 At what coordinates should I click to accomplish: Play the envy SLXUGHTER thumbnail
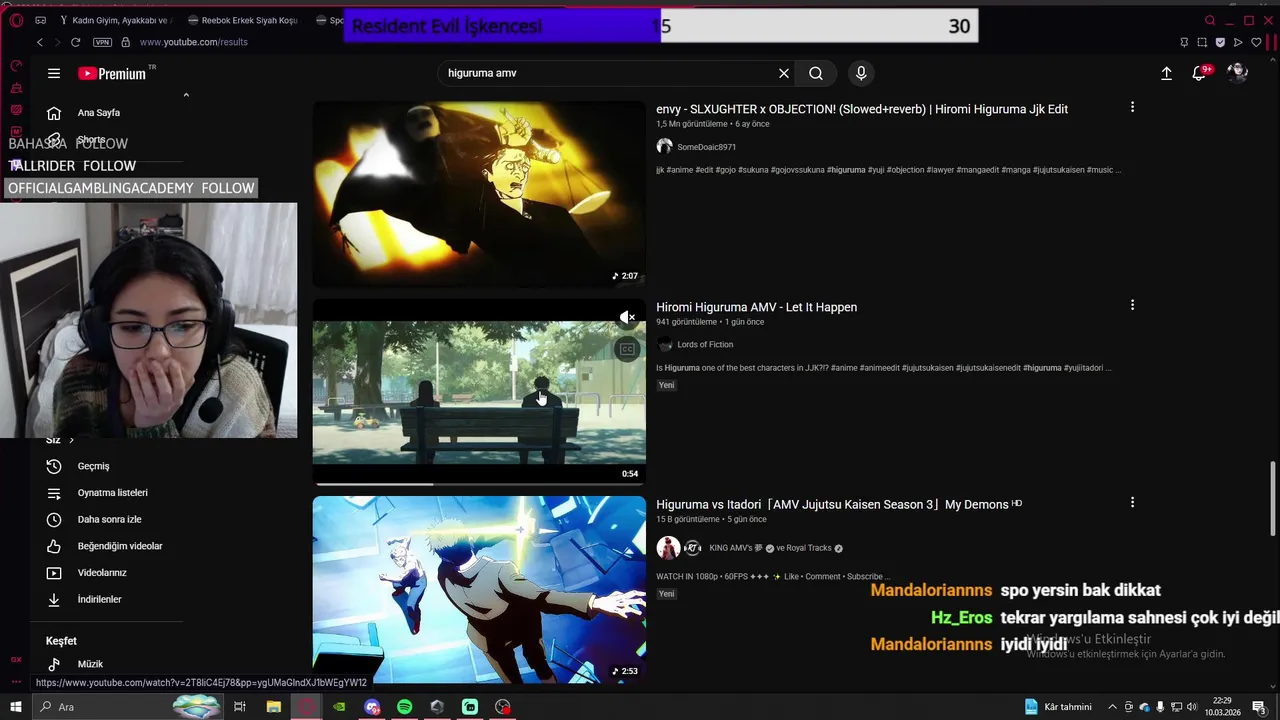click(479, 193)
